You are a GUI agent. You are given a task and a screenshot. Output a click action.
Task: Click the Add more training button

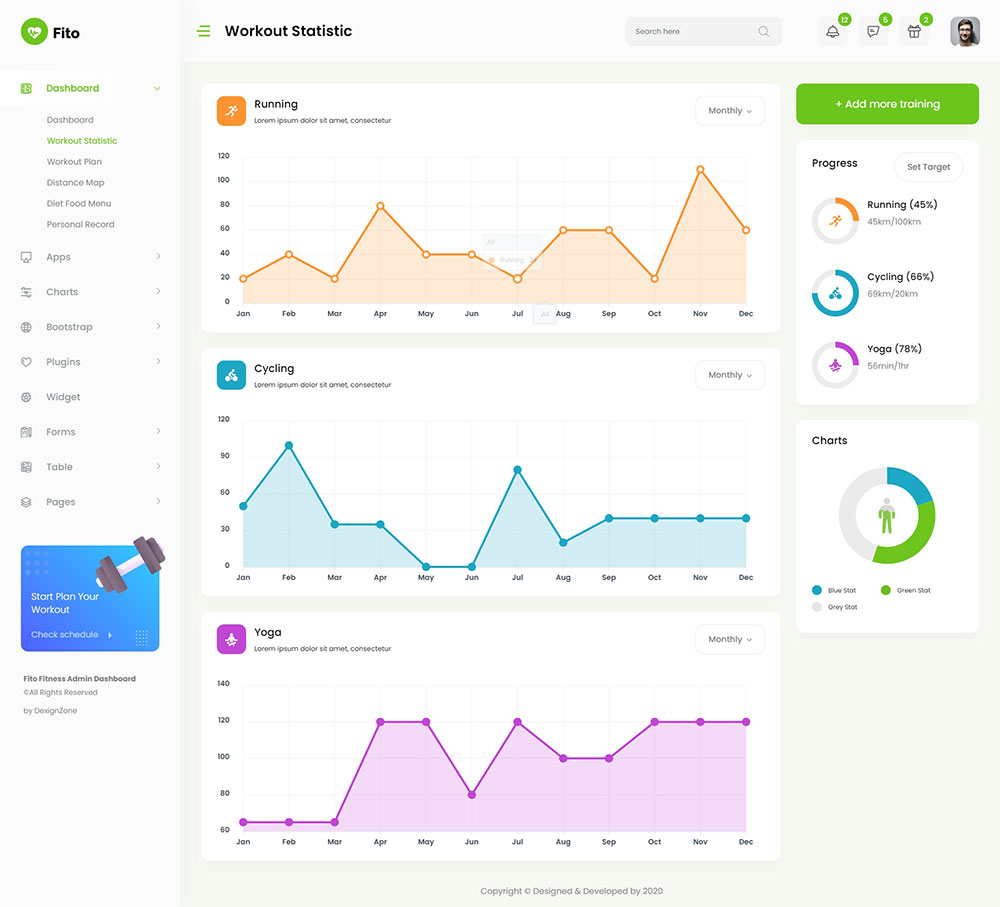887,104
